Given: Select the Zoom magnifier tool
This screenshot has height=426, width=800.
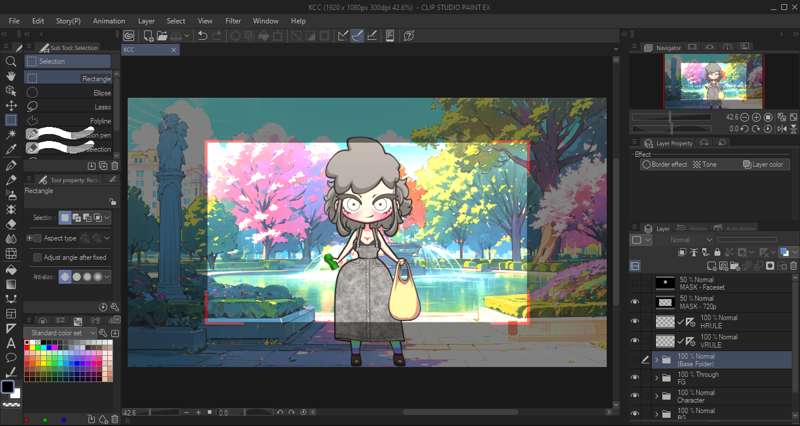Looking at the screenshot, I should pos(11,62).
